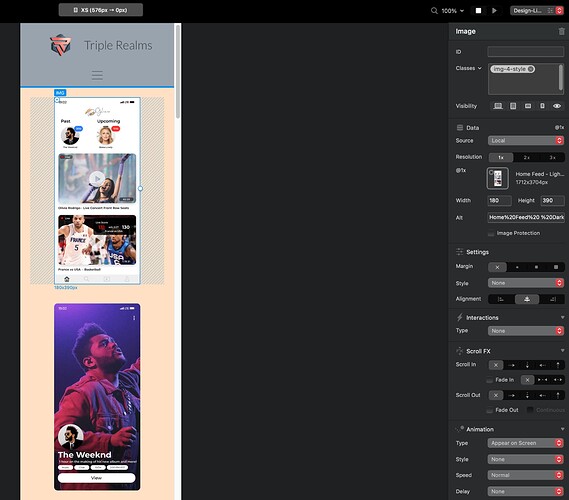Set Scroll In to none (X)
The width and height of the screenshot is (569, 500).
496,365
